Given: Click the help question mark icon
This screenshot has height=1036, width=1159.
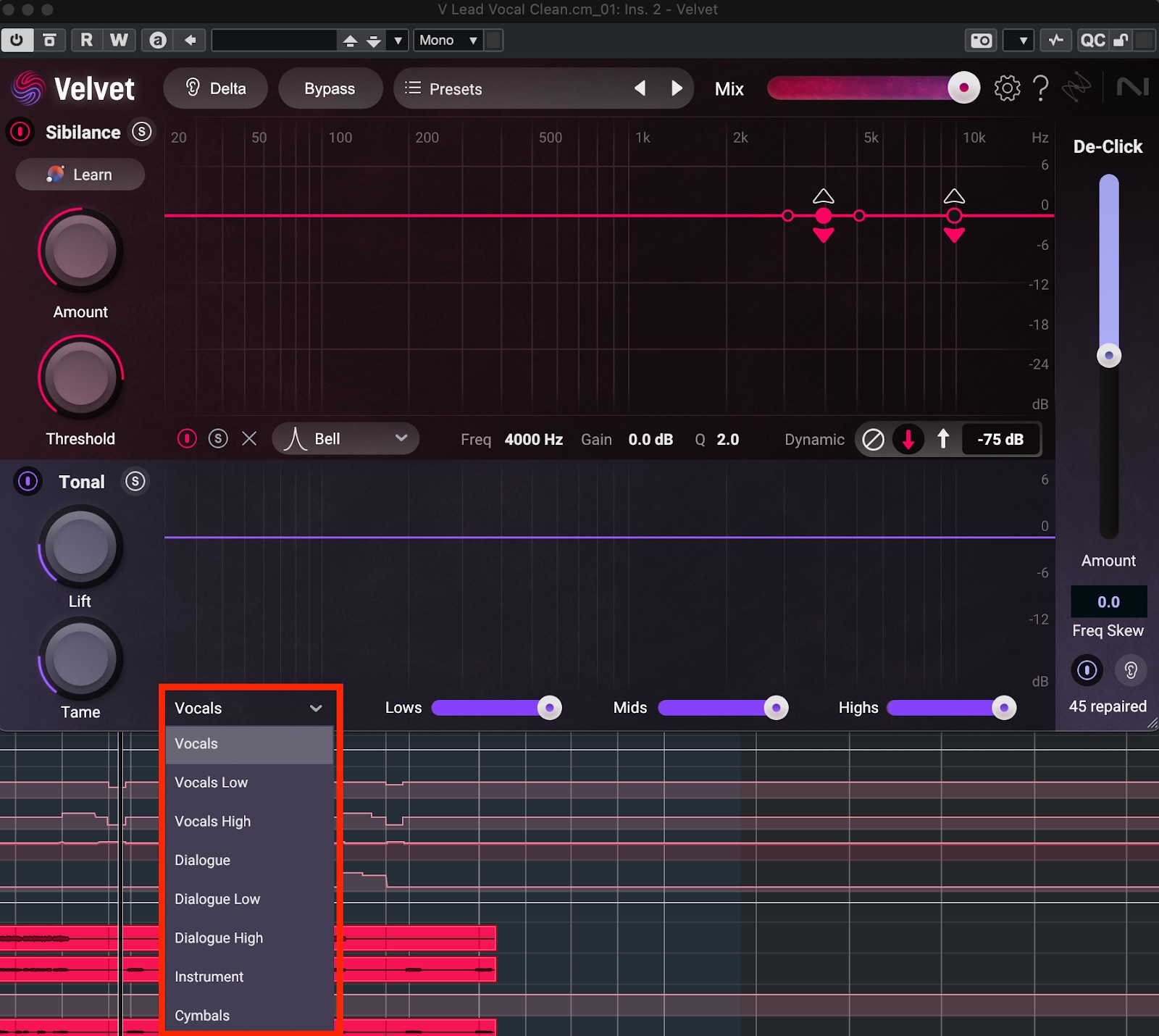Looking at the screenshot, I should [1041, 88].
